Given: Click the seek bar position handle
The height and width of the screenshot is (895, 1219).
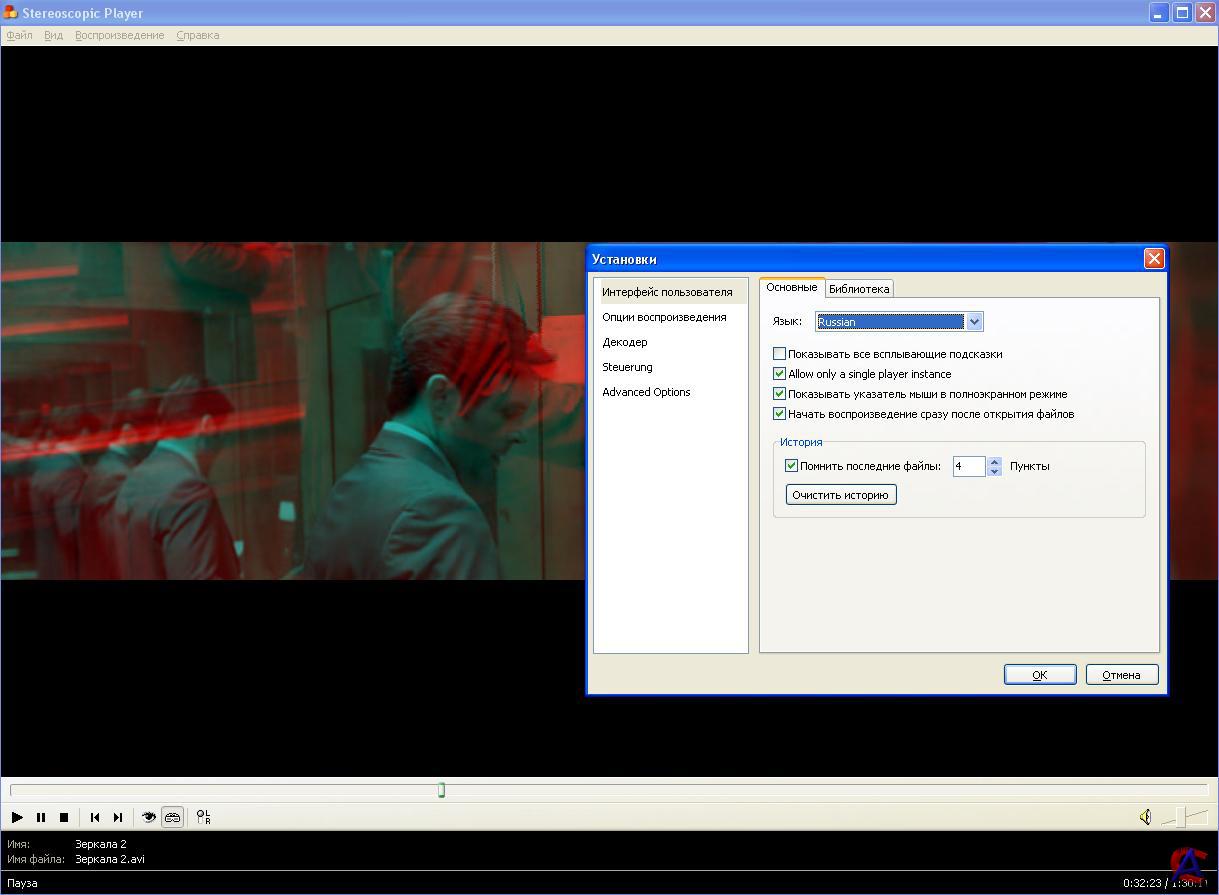Looking at the screenshot, I should [441, 791].
